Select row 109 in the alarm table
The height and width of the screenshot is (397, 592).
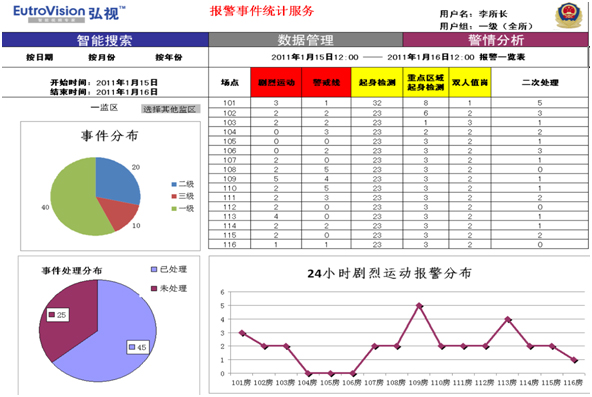pos(399,179)
